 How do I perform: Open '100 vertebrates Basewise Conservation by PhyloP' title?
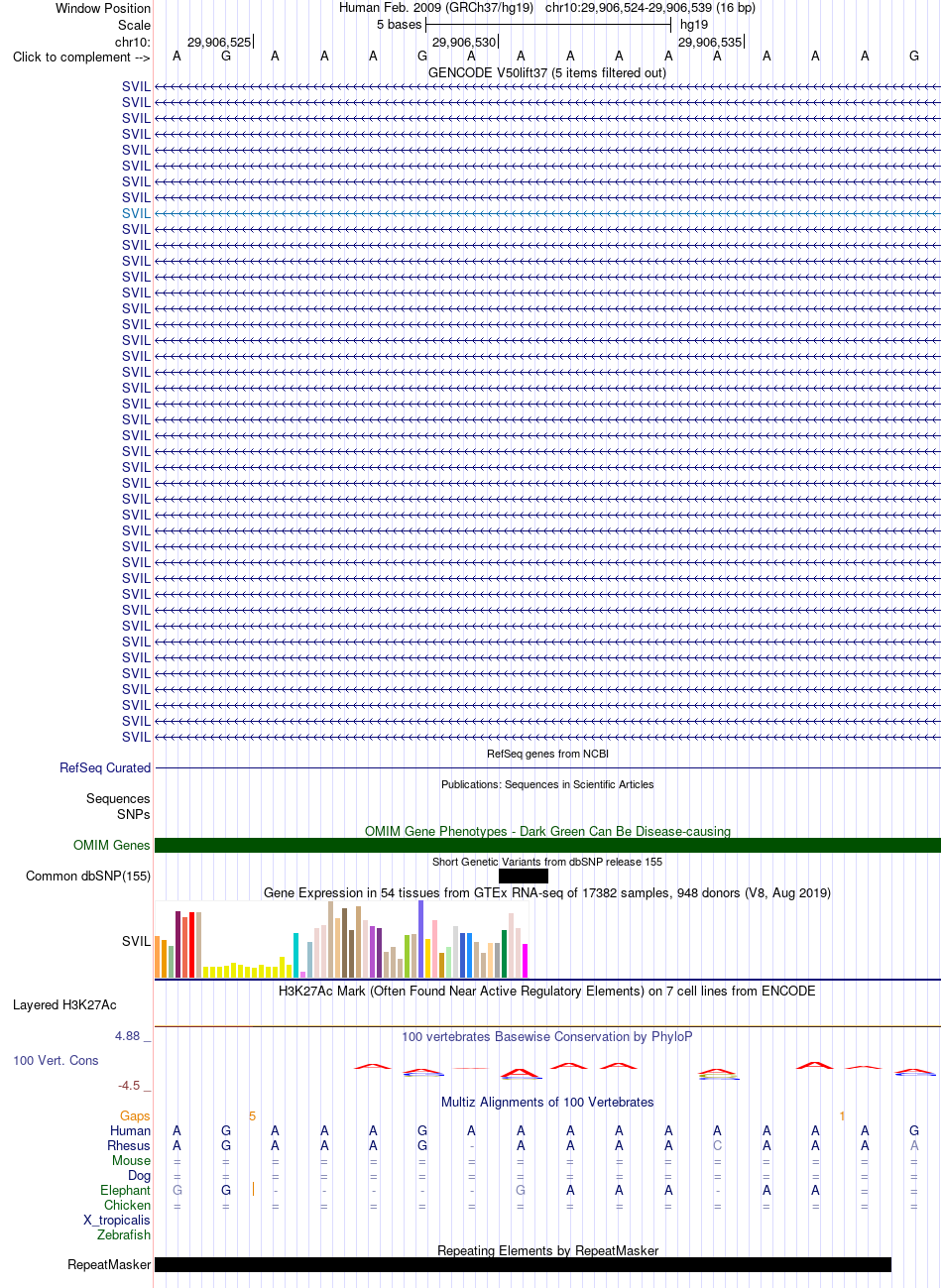click(547, 1036)
